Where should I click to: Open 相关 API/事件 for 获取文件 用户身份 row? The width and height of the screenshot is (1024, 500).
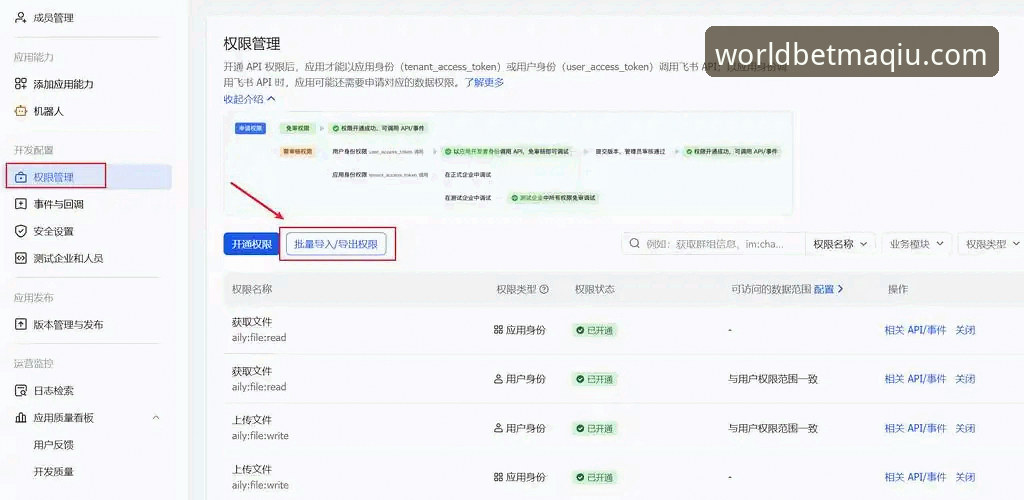coord(915,379)
